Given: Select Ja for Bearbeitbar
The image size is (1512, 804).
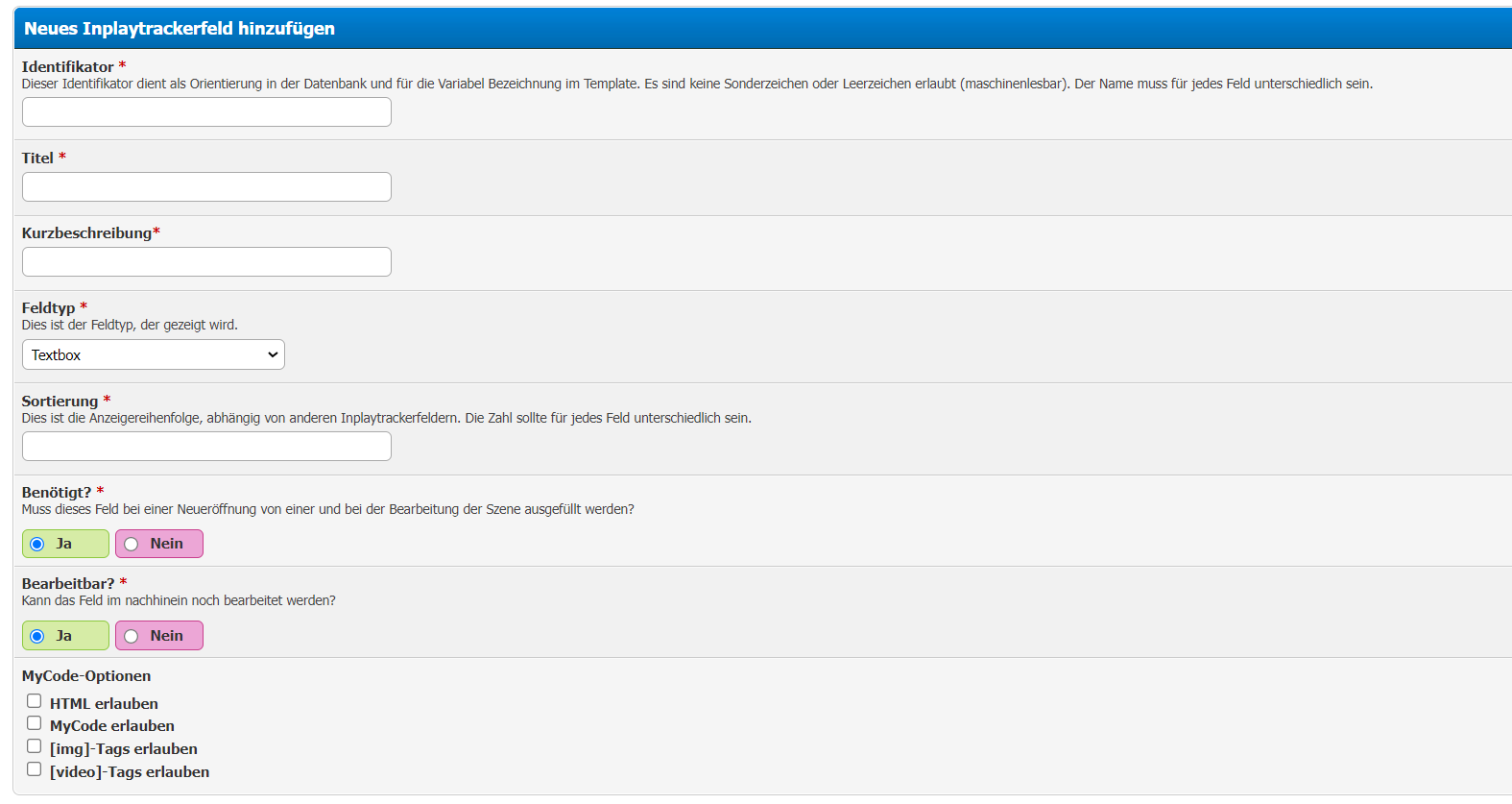Looking at the screenshot, I should pos(37,636).
